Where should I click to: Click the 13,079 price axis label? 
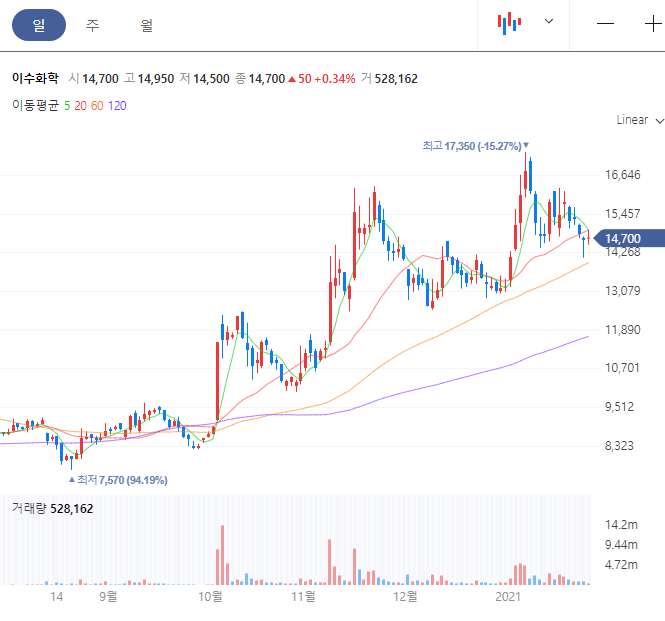(623, 291)
